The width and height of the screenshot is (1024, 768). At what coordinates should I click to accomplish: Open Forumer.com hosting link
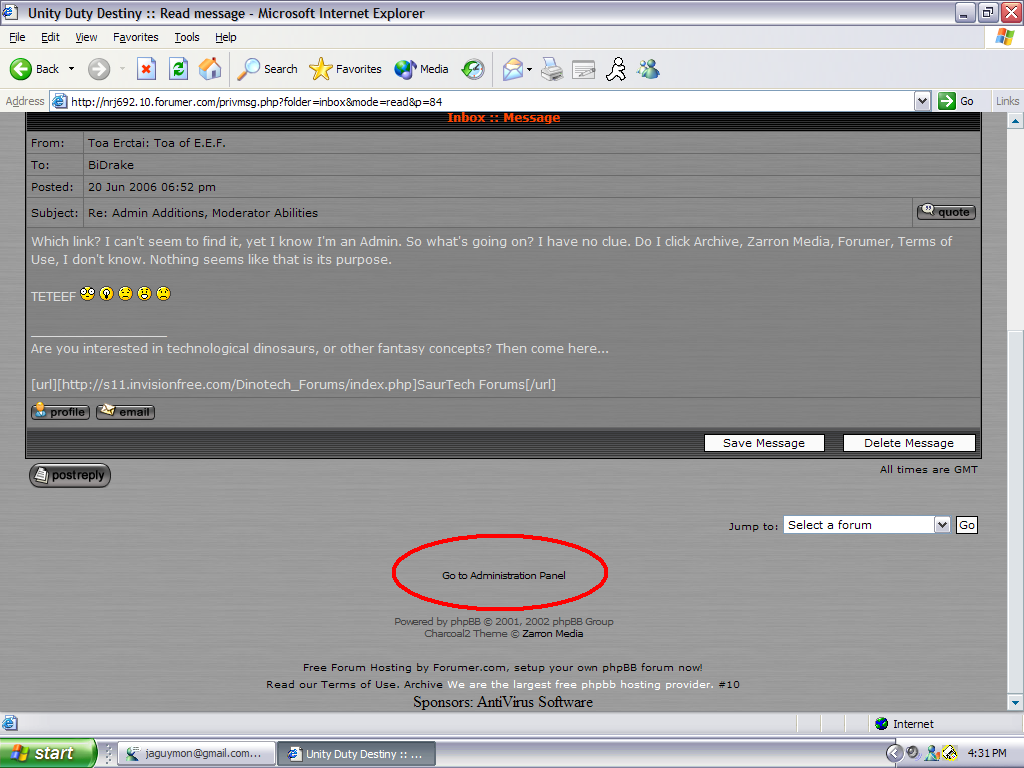tap(470, 667)
